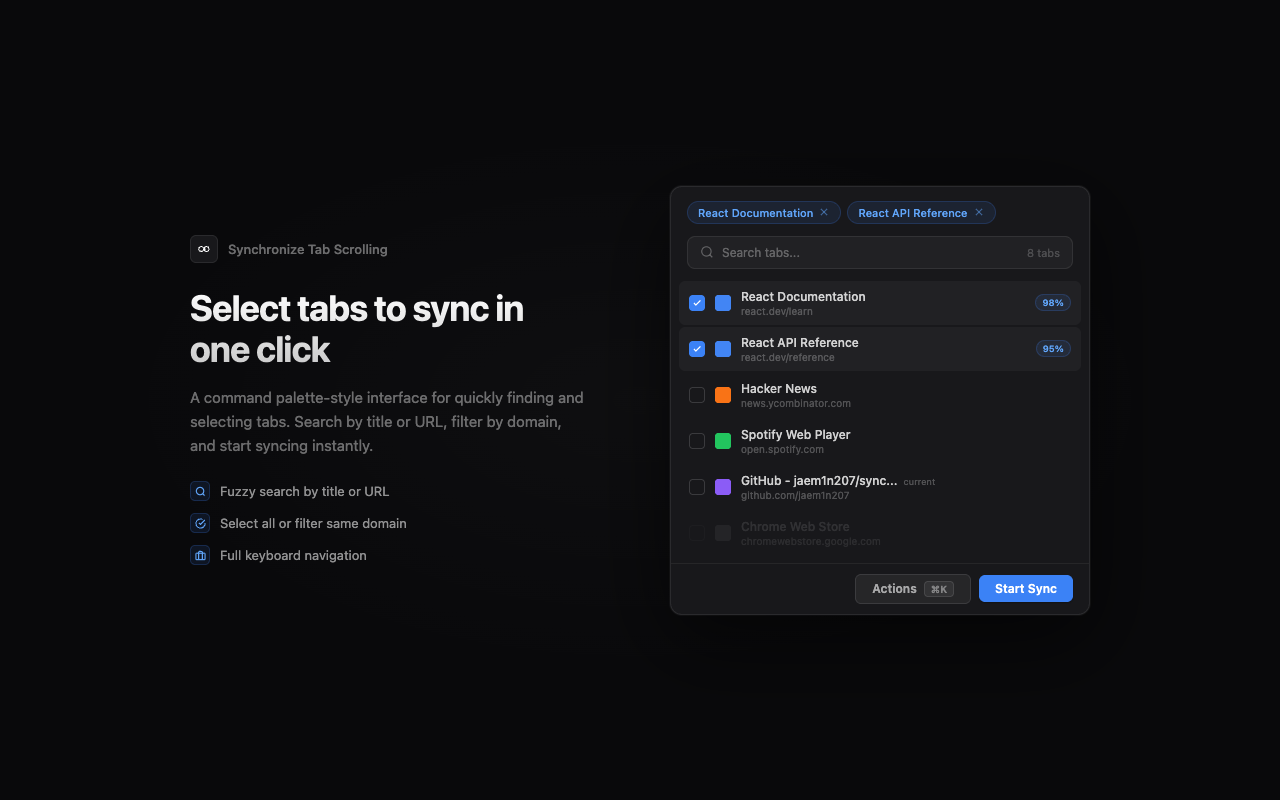This screenshot has height=800, width=1280.
Task: Click the green Spotify Web Player favicon
Action: click(723, 441)
